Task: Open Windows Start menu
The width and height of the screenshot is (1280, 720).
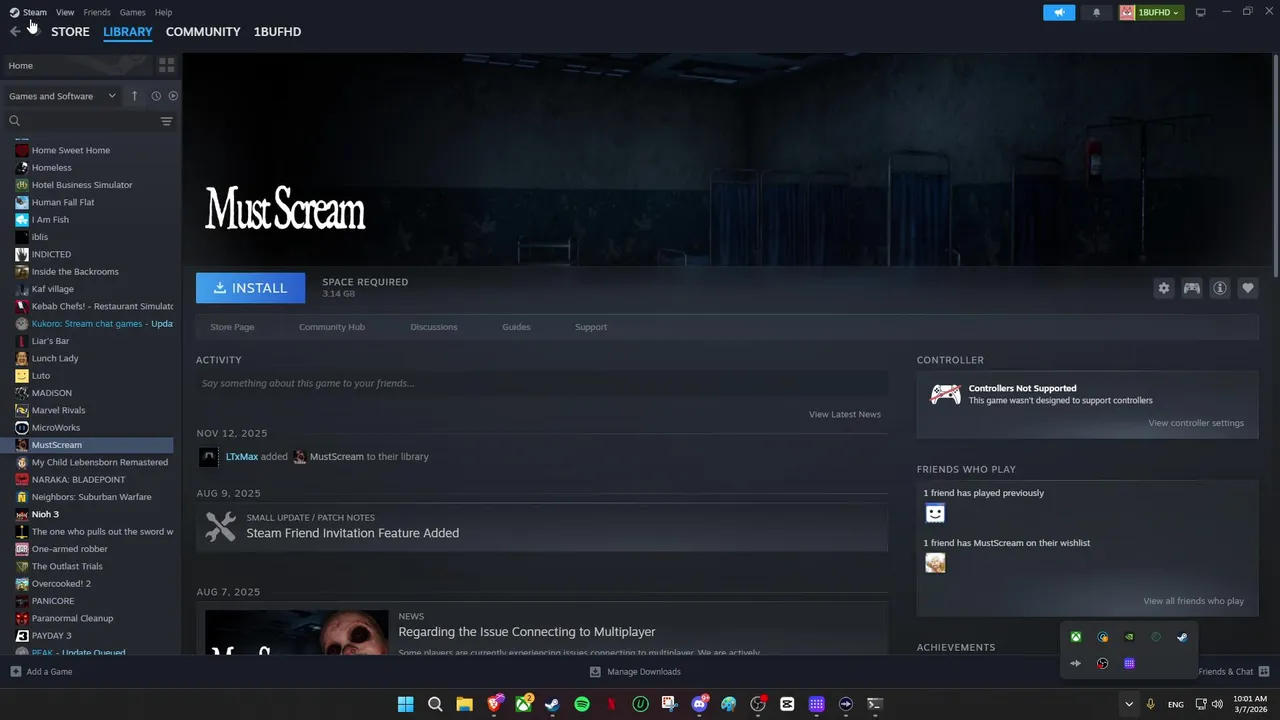Action: pyautogui.click(x=405, y=704)
